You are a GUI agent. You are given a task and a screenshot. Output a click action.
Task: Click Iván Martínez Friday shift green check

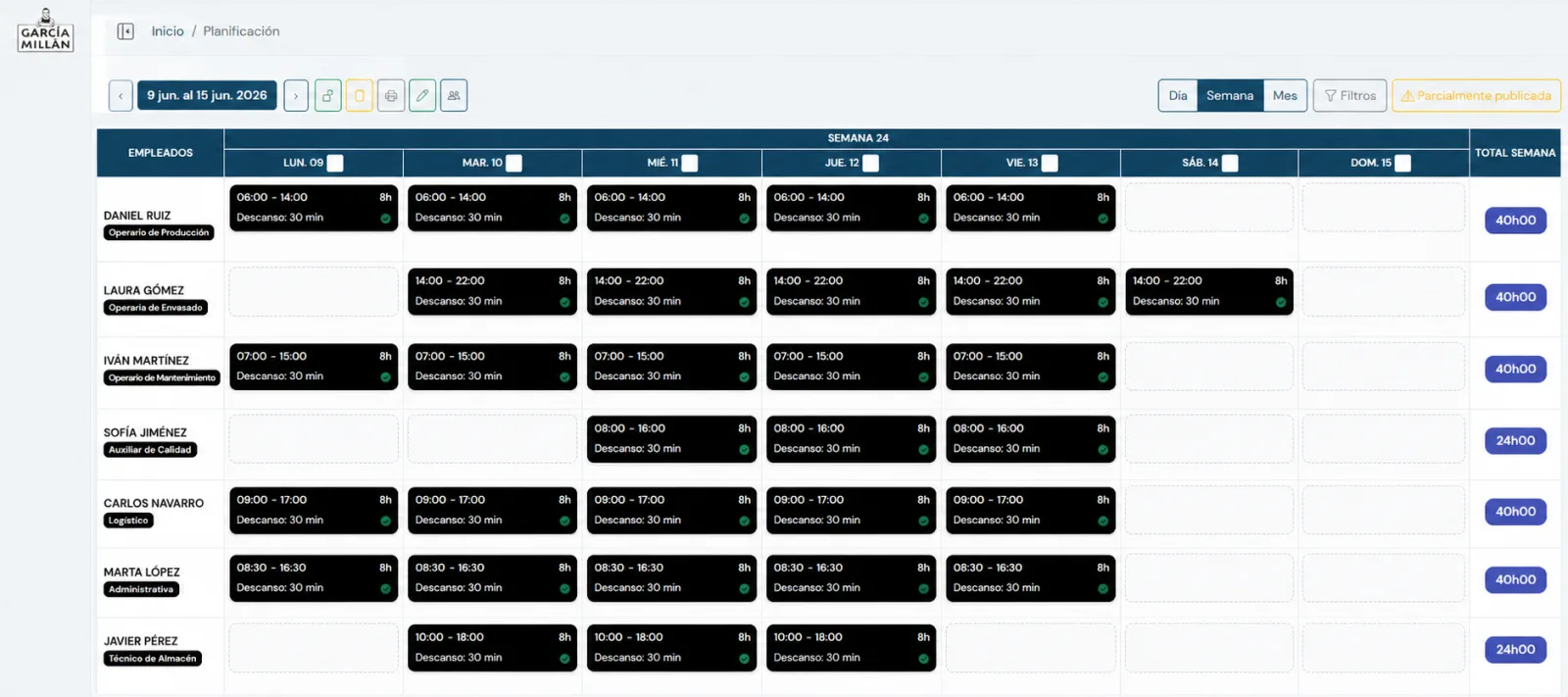[1103, 377]
